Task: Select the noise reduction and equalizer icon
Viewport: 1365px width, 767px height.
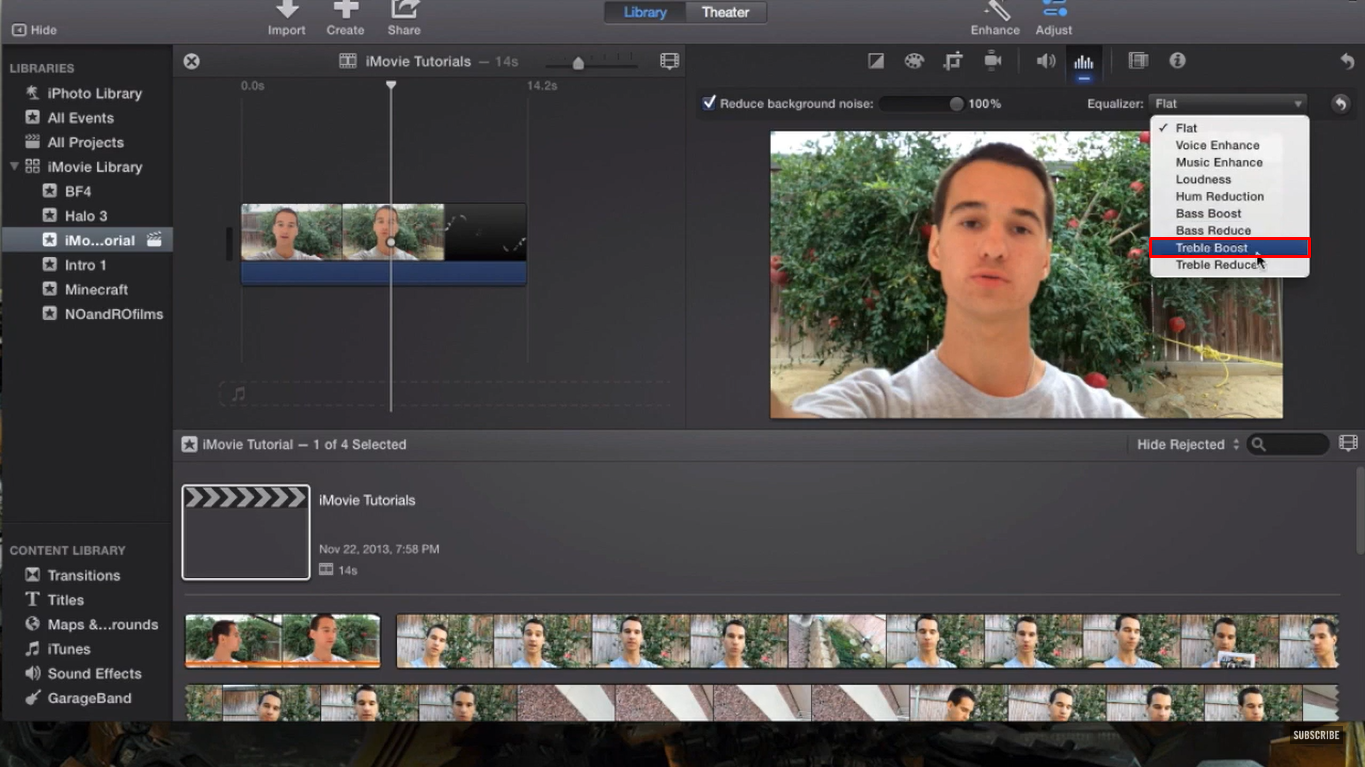Action: click(1084, 62)
